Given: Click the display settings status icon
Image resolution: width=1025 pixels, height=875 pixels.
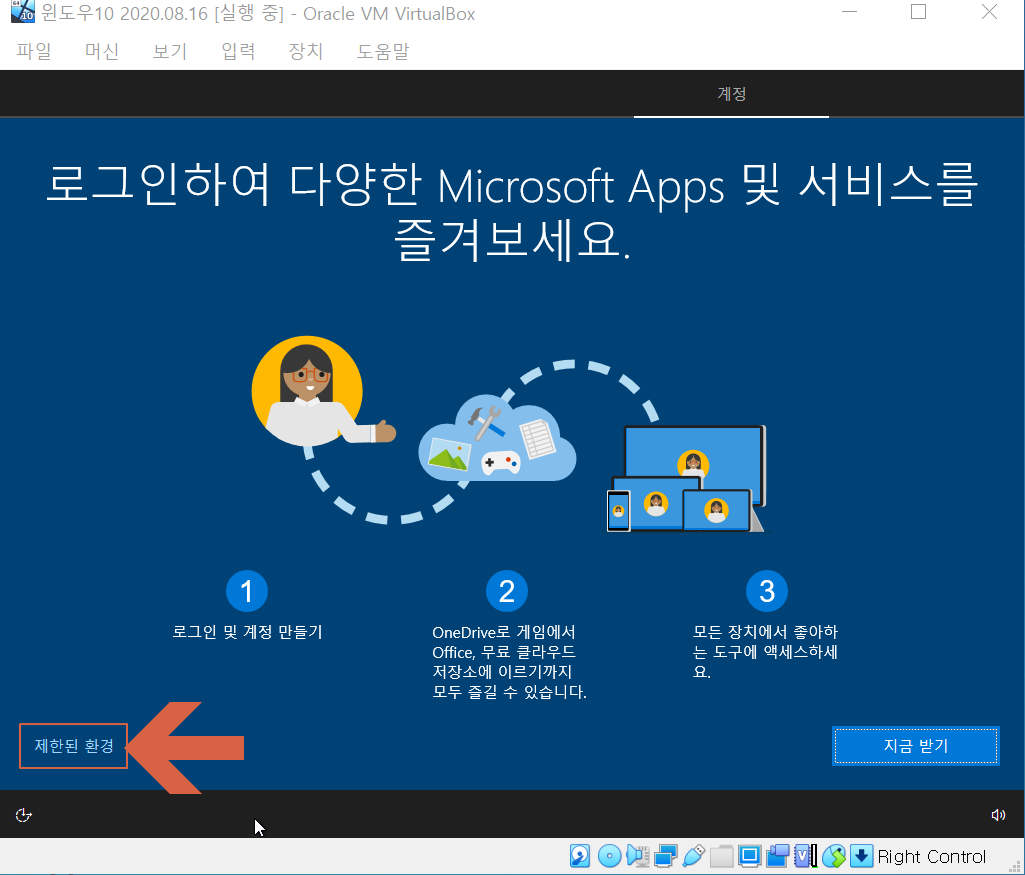Looking at the screenshot, I should point(750,856).
